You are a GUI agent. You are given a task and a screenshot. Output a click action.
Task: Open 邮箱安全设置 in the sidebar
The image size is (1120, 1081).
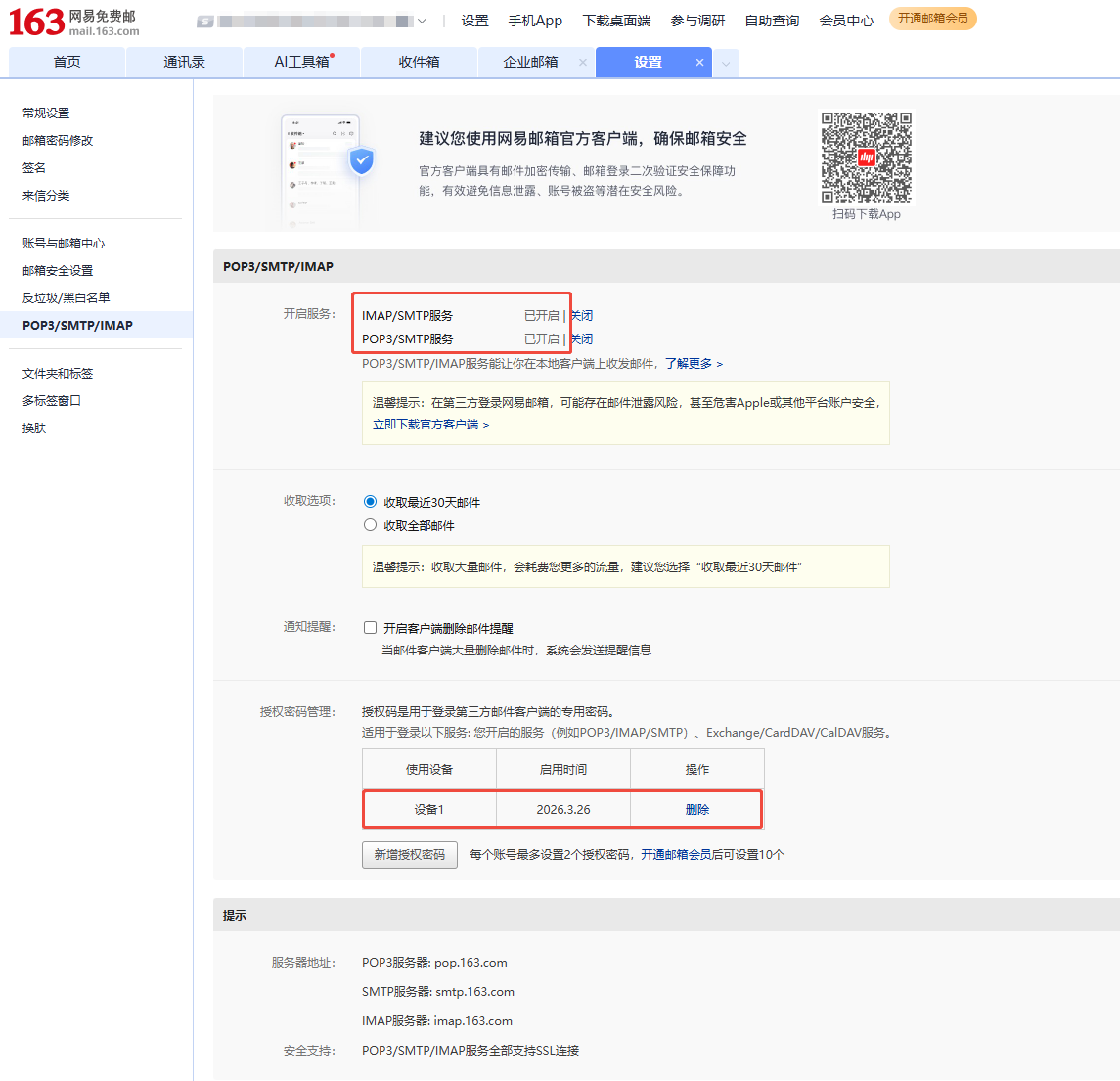(58, 271)
